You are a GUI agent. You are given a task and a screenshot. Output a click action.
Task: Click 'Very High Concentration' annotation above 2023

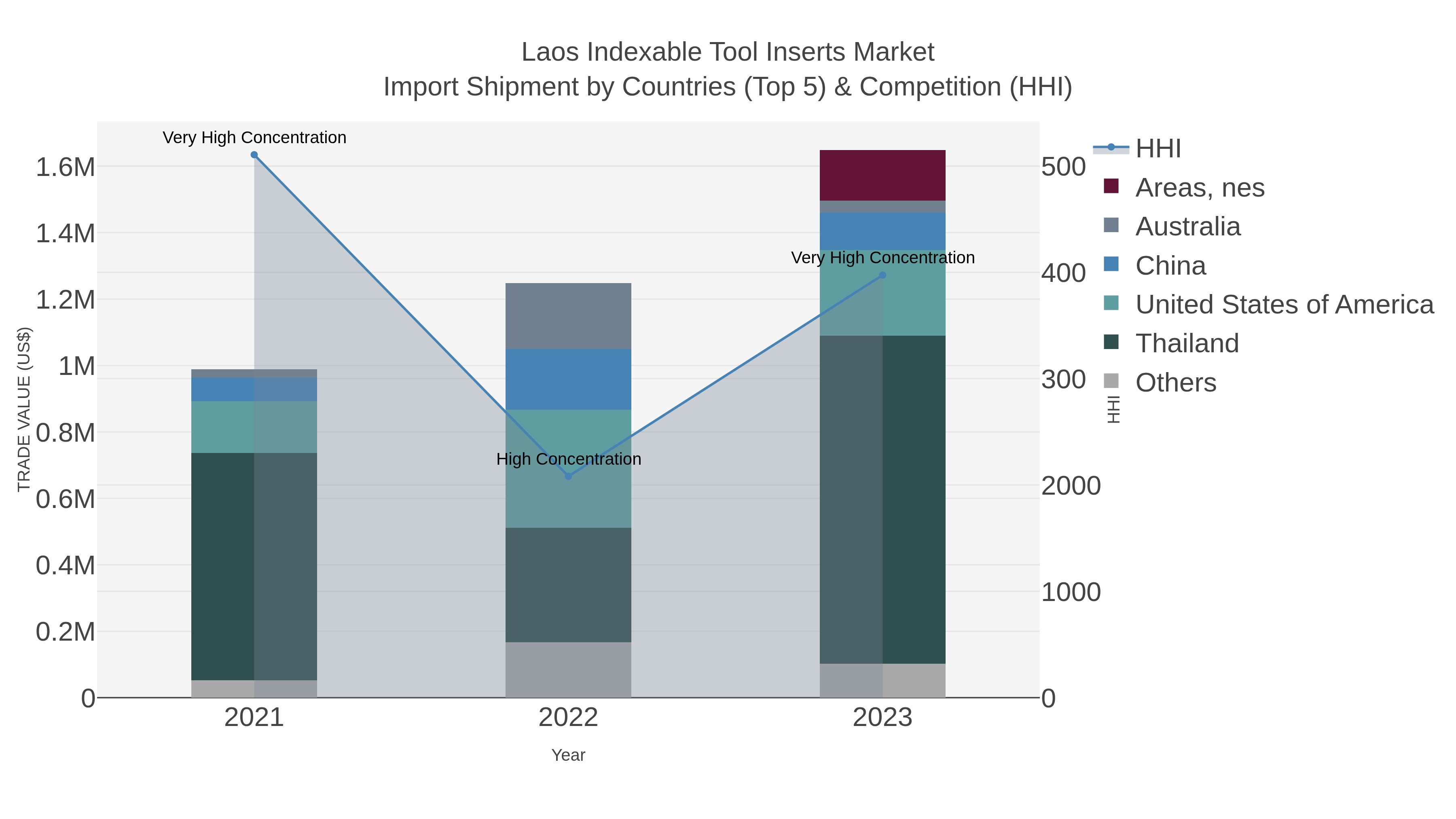(x=883, y=258)
